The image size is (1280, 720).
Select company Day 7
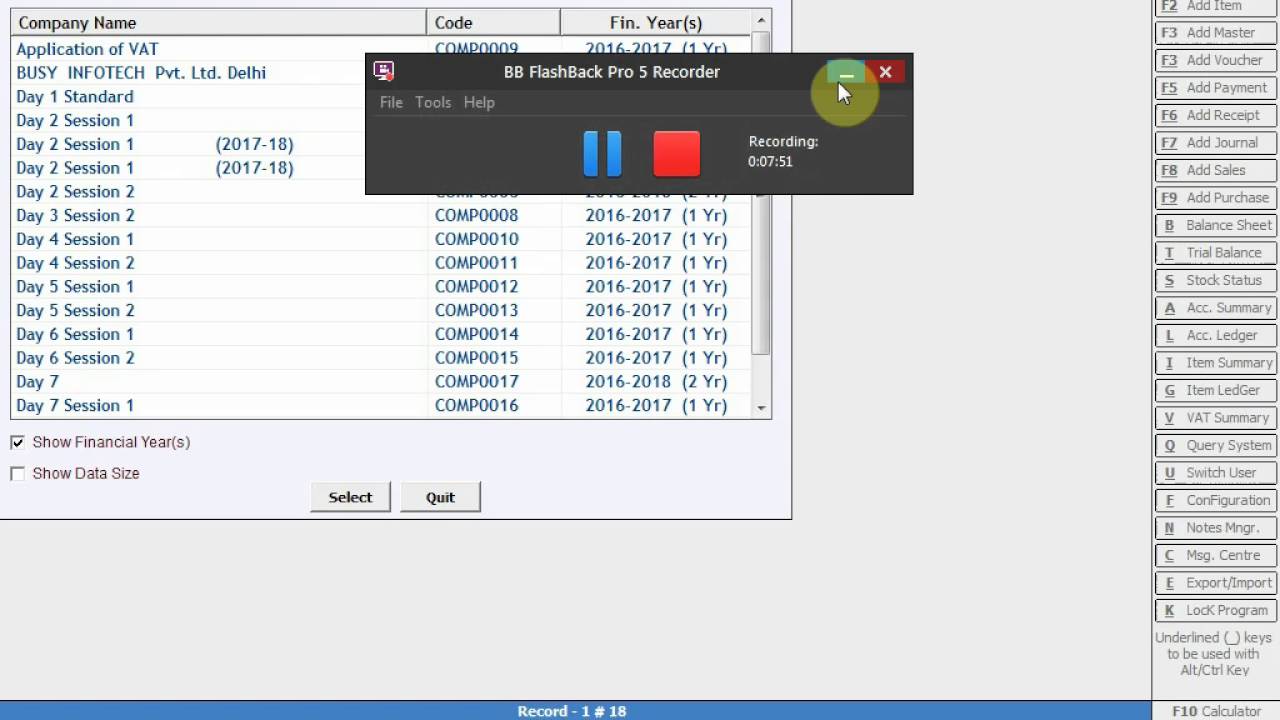point(380,382)
